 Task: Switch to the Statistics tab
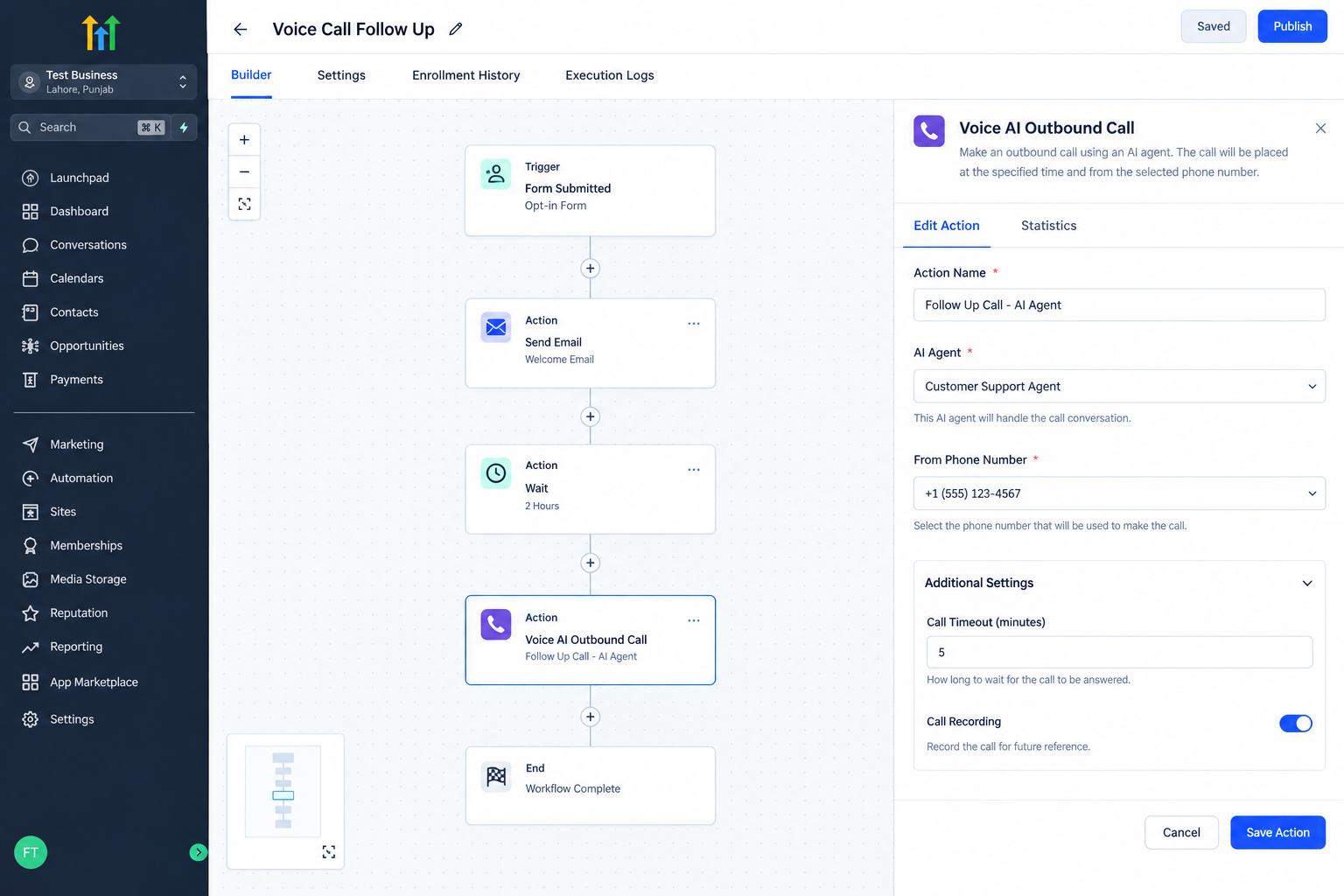click(1049, 226)
